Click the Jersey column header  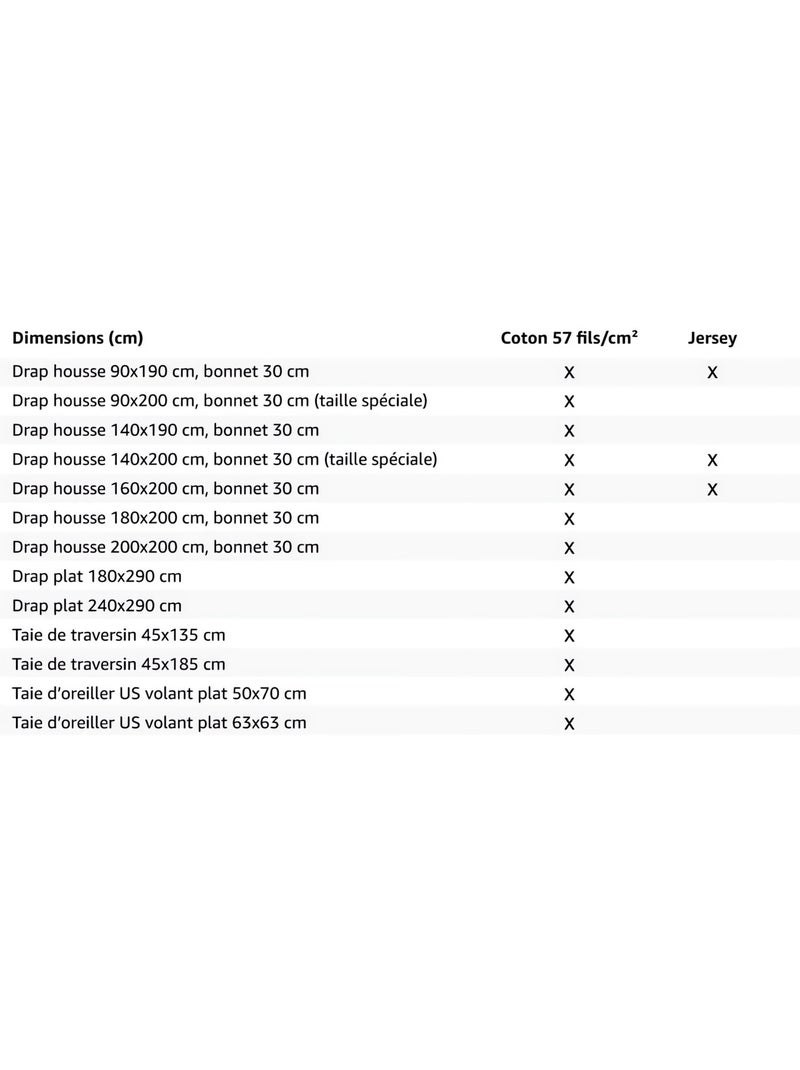point(712,338)
